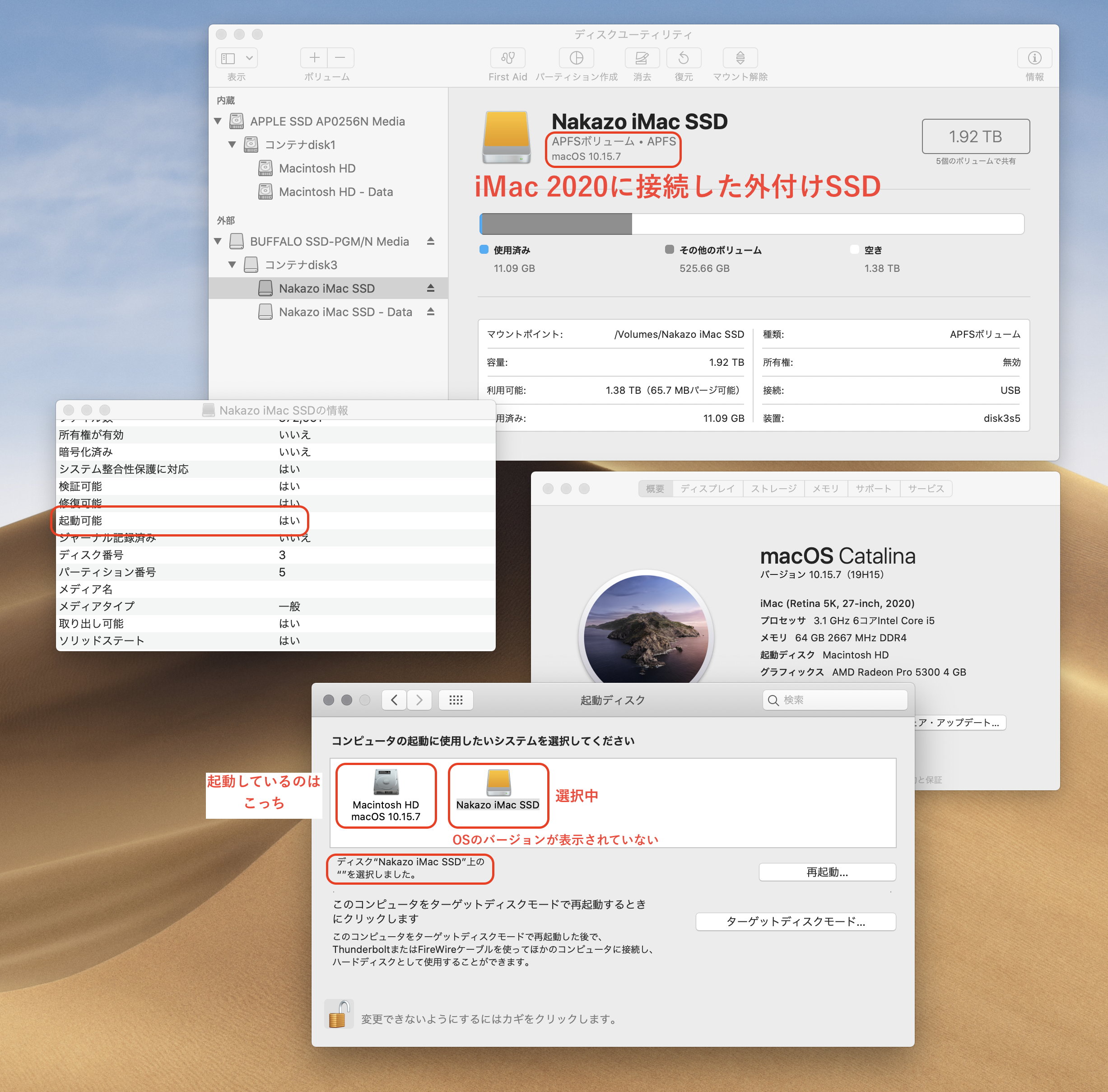Click the ソリッドステート row in the info window
Image resolution: width=1108 pixels, height=1092 pixels.
point(276,641)
